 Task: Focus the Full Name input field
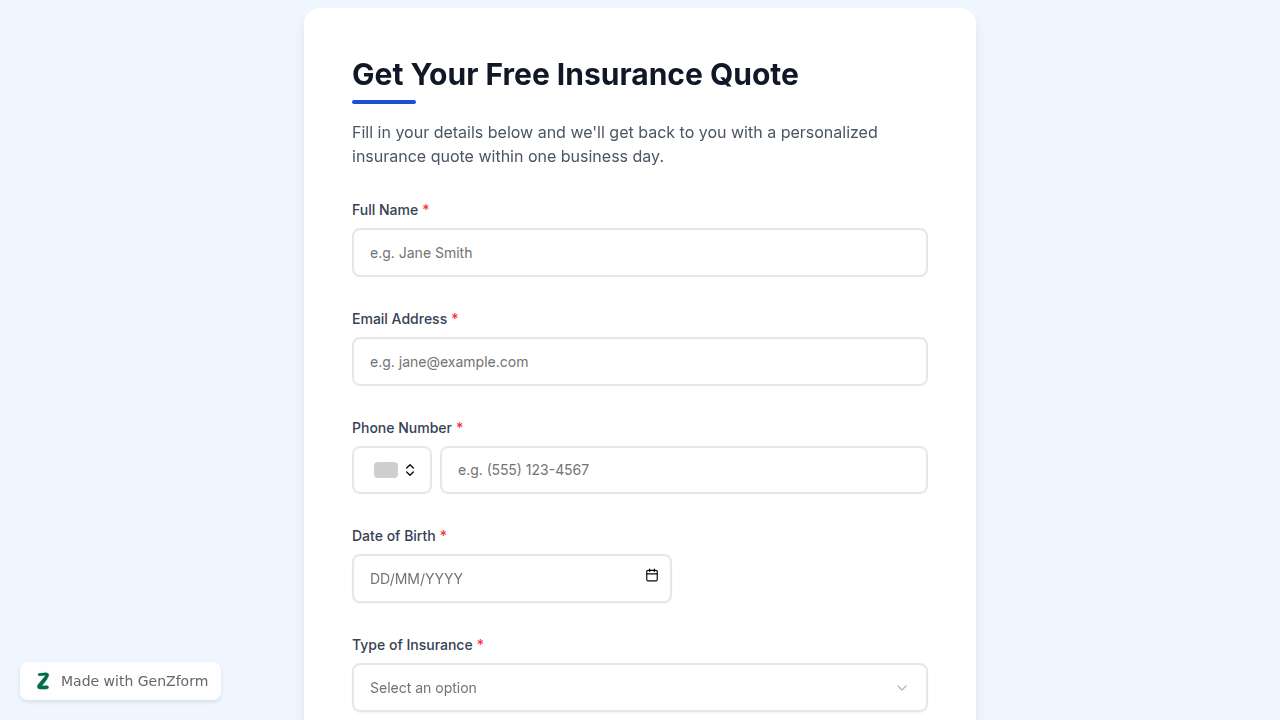[640, 253]
